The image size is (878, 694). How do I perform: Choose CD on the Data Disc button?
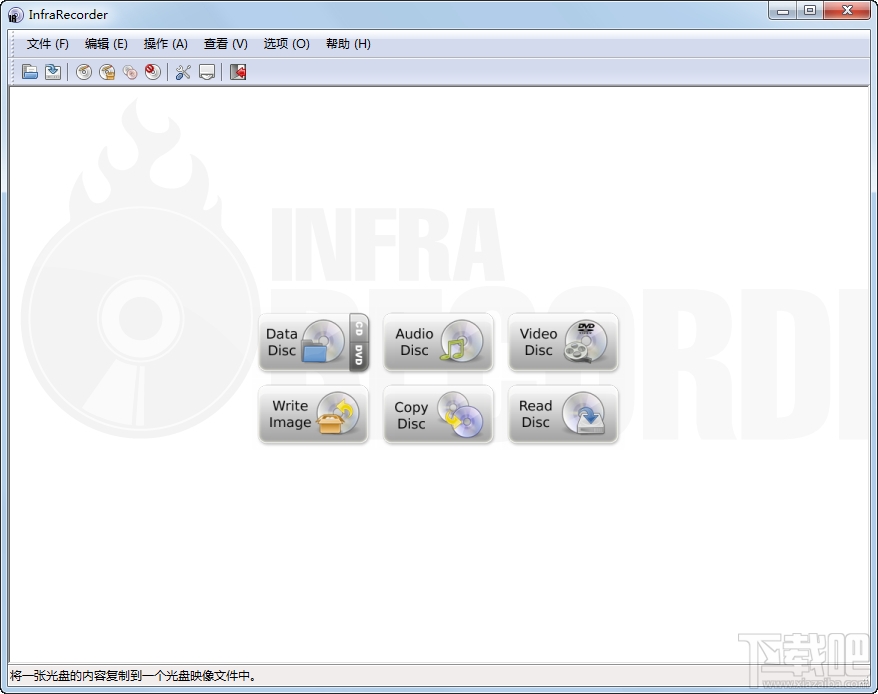[359, 328]
